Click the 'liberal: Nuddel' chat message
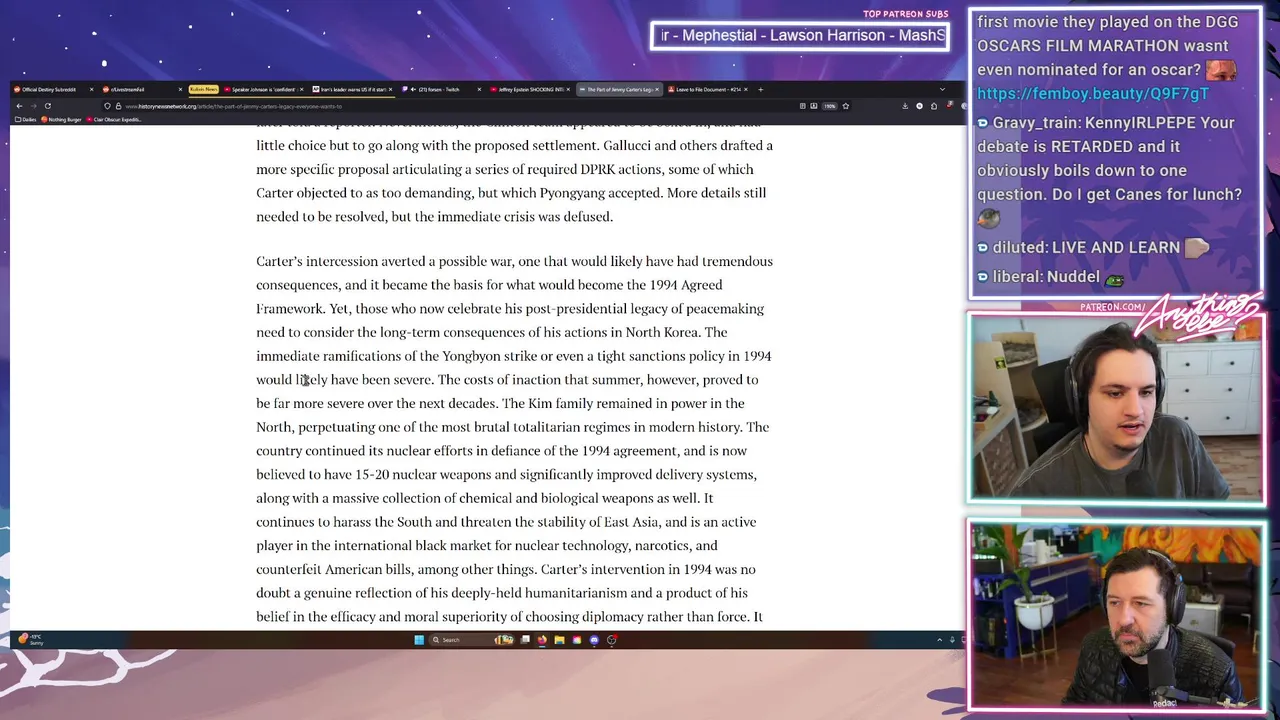 [x=1051, y=276]
